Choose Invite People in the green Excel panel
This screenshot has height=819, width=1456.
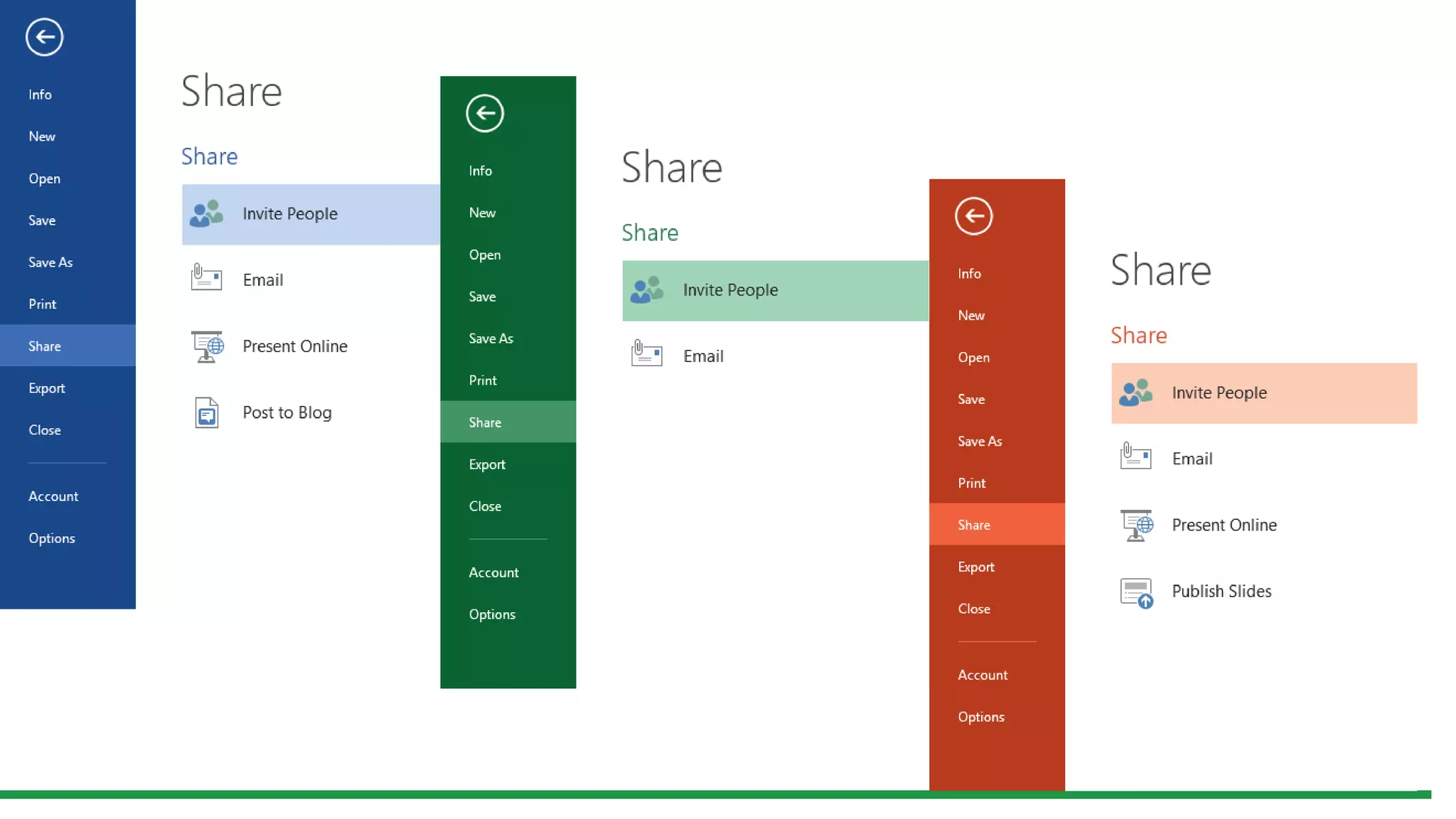tap(730, 290)
